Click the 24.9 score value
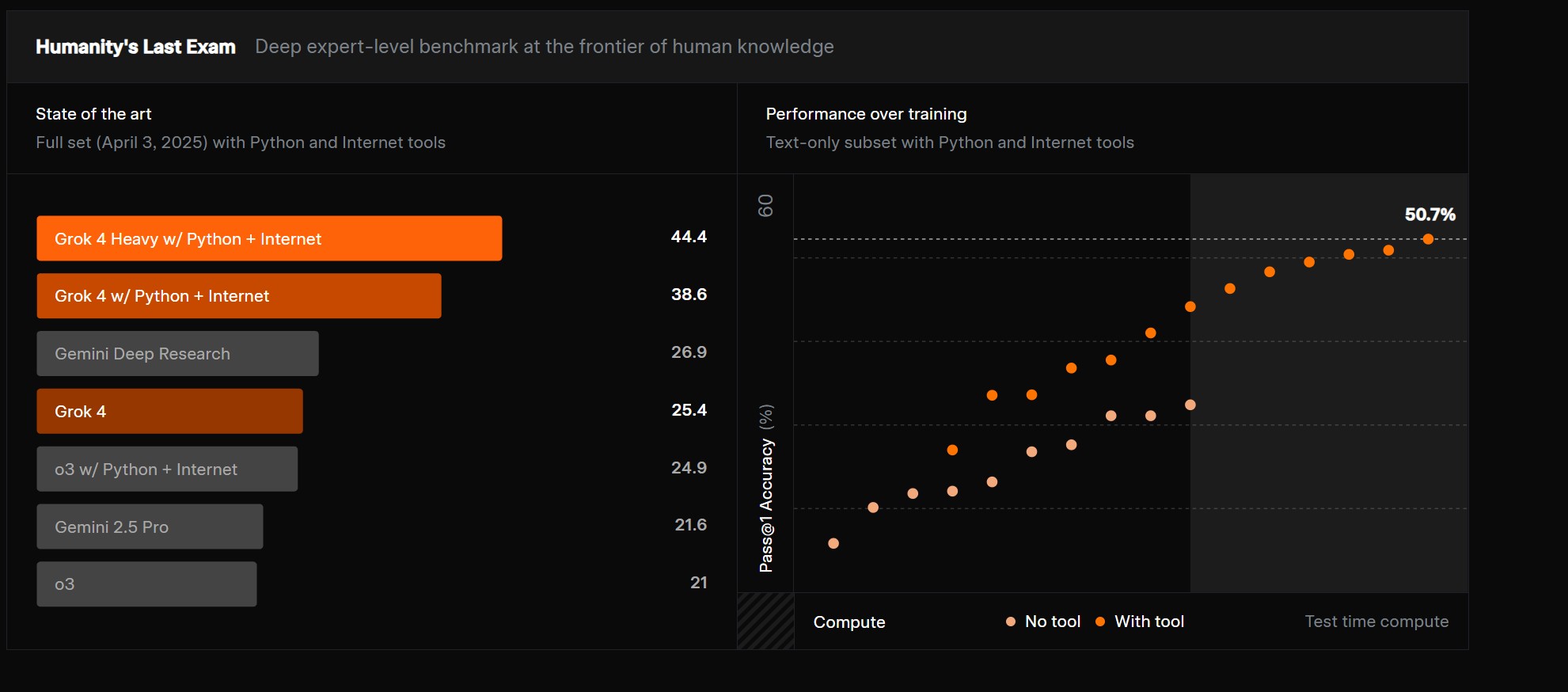This screenshot has width=1568, height=692. (689, 468)
